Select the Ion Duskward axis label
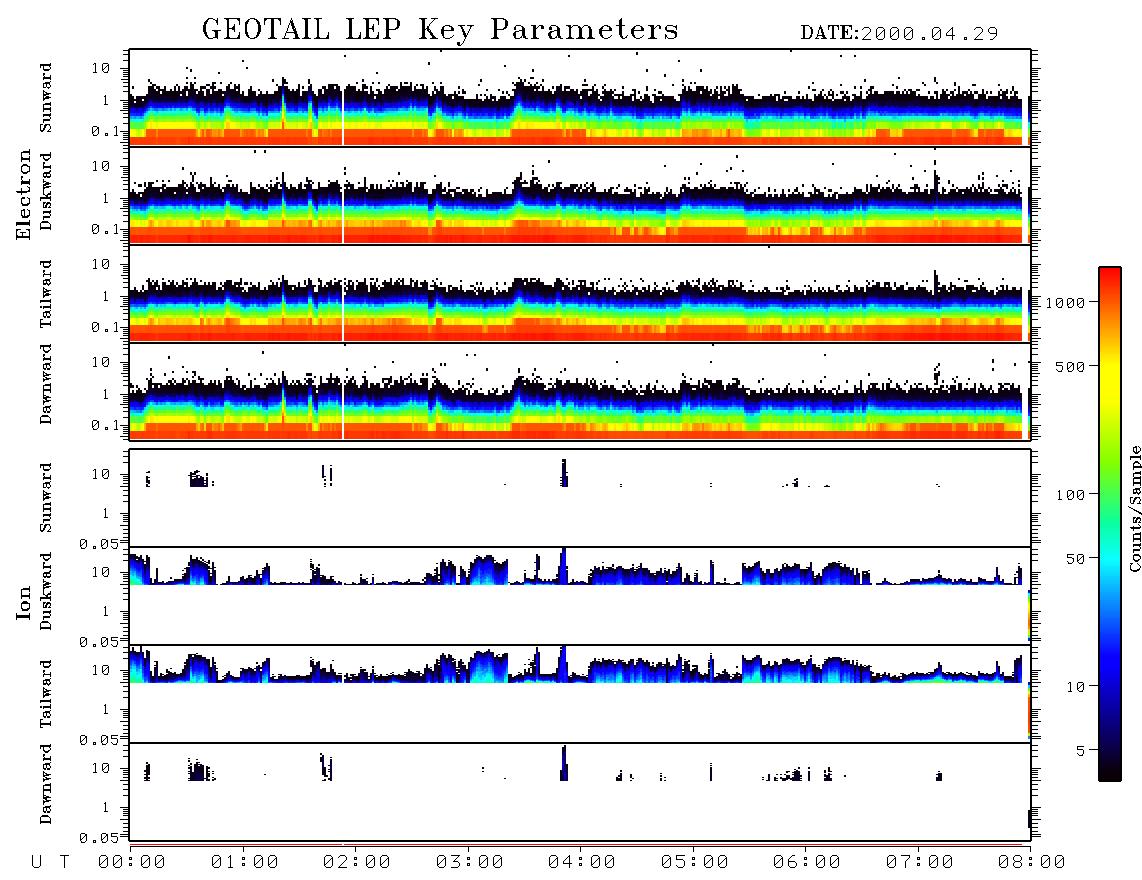Viewport: 1142px width, 880px height. pos(46,591)
